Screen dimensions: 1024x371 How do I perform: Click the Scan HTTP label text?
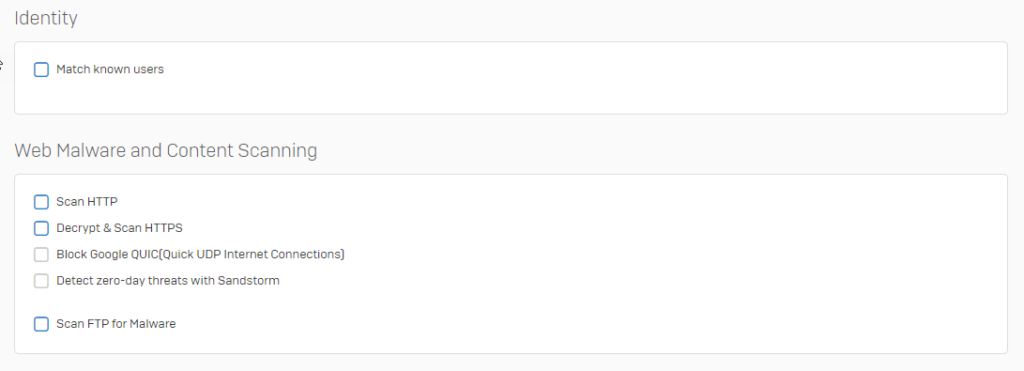pyautogui.click(x=87, y=202)
